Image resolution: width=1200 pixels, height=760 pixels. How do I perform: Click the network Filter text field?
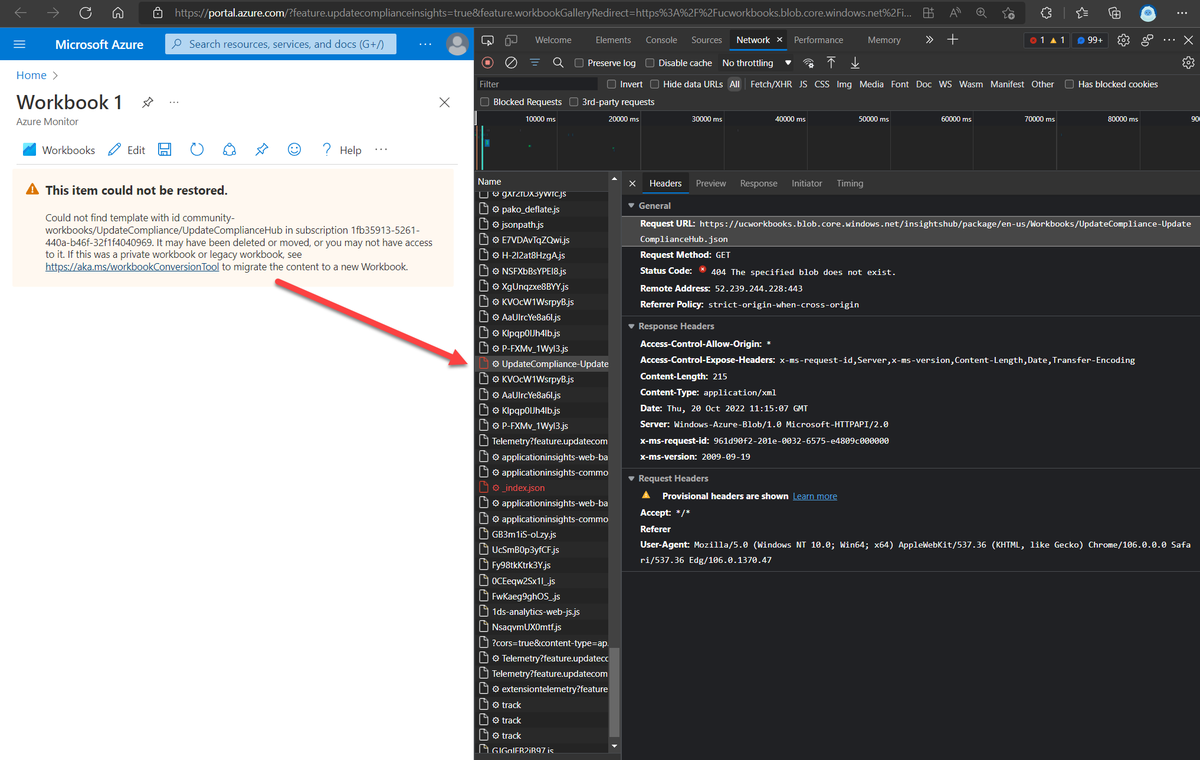click(x=538, y=84)
